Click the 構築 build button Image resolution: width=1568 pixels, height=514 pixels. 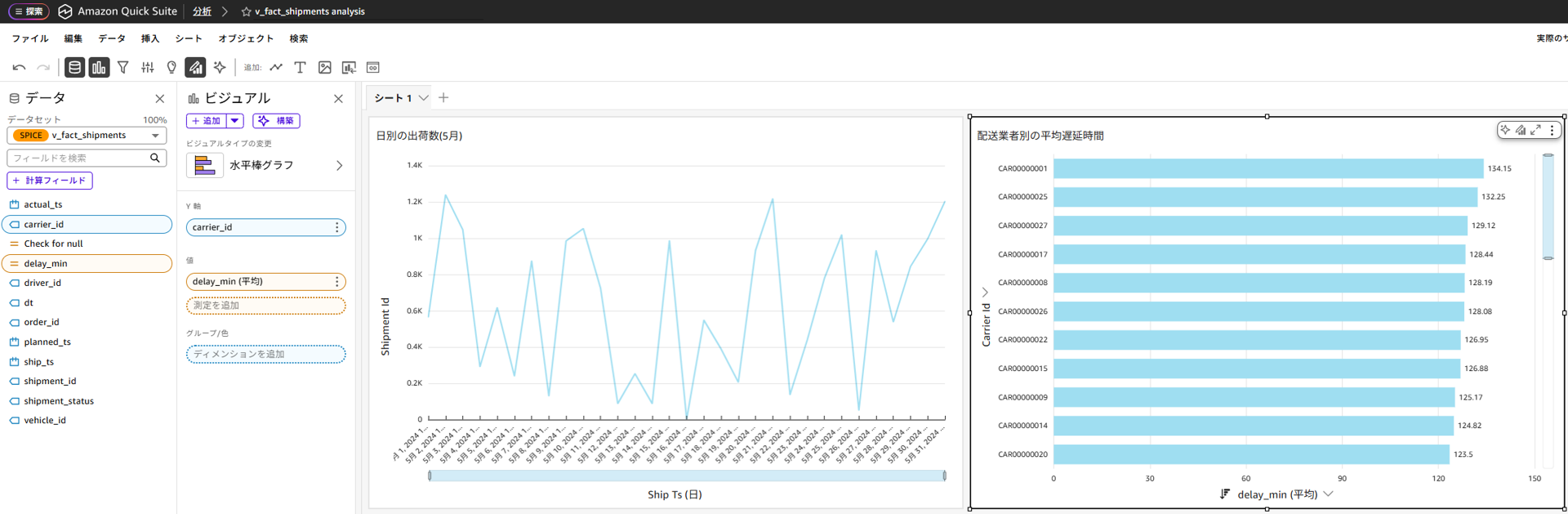click(276, 121)
